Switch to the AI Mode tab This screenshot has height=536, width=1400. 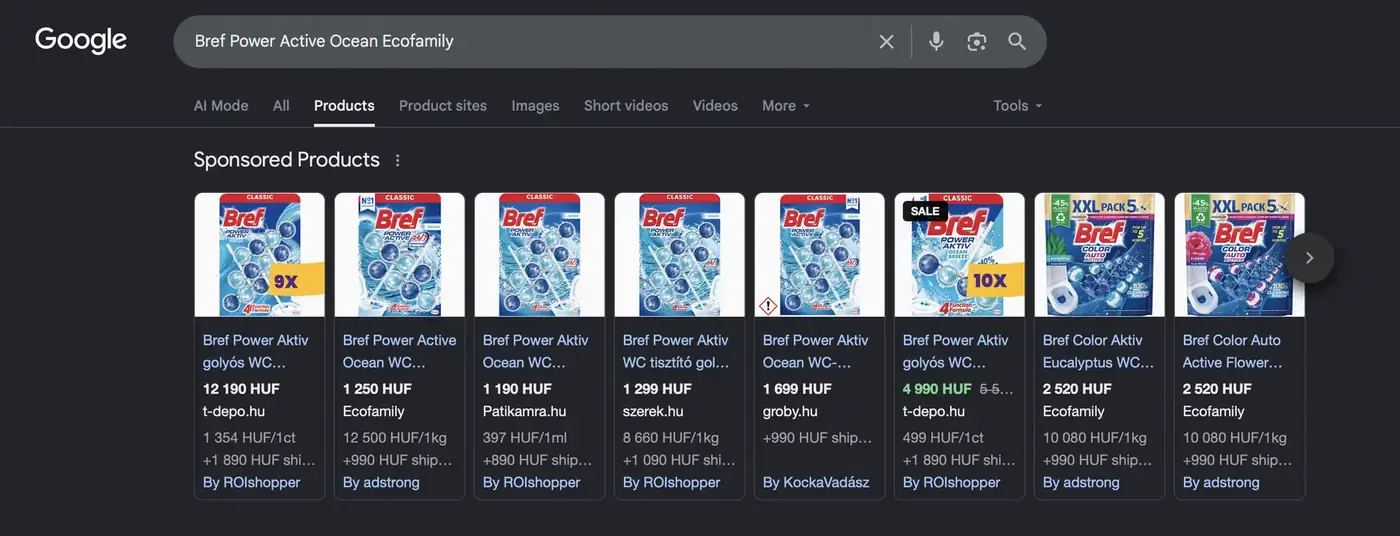221,105
